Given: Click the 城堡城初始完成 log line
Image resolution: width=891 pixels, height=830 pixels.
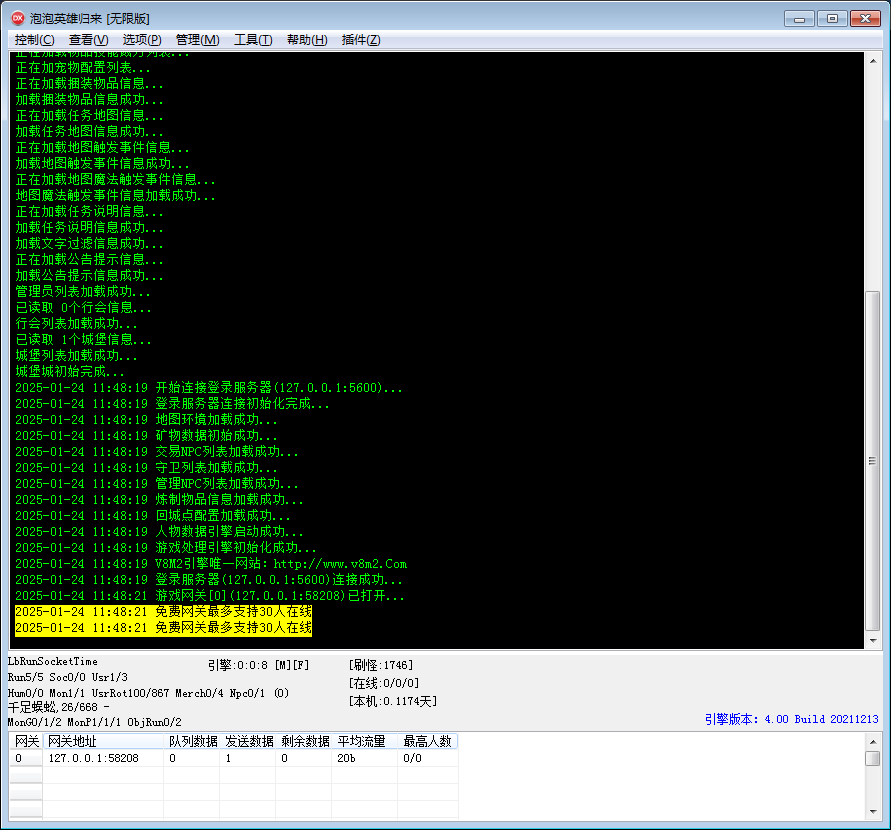Looking at the screenshot, I should pyautogui.click(x=70, y=372).
